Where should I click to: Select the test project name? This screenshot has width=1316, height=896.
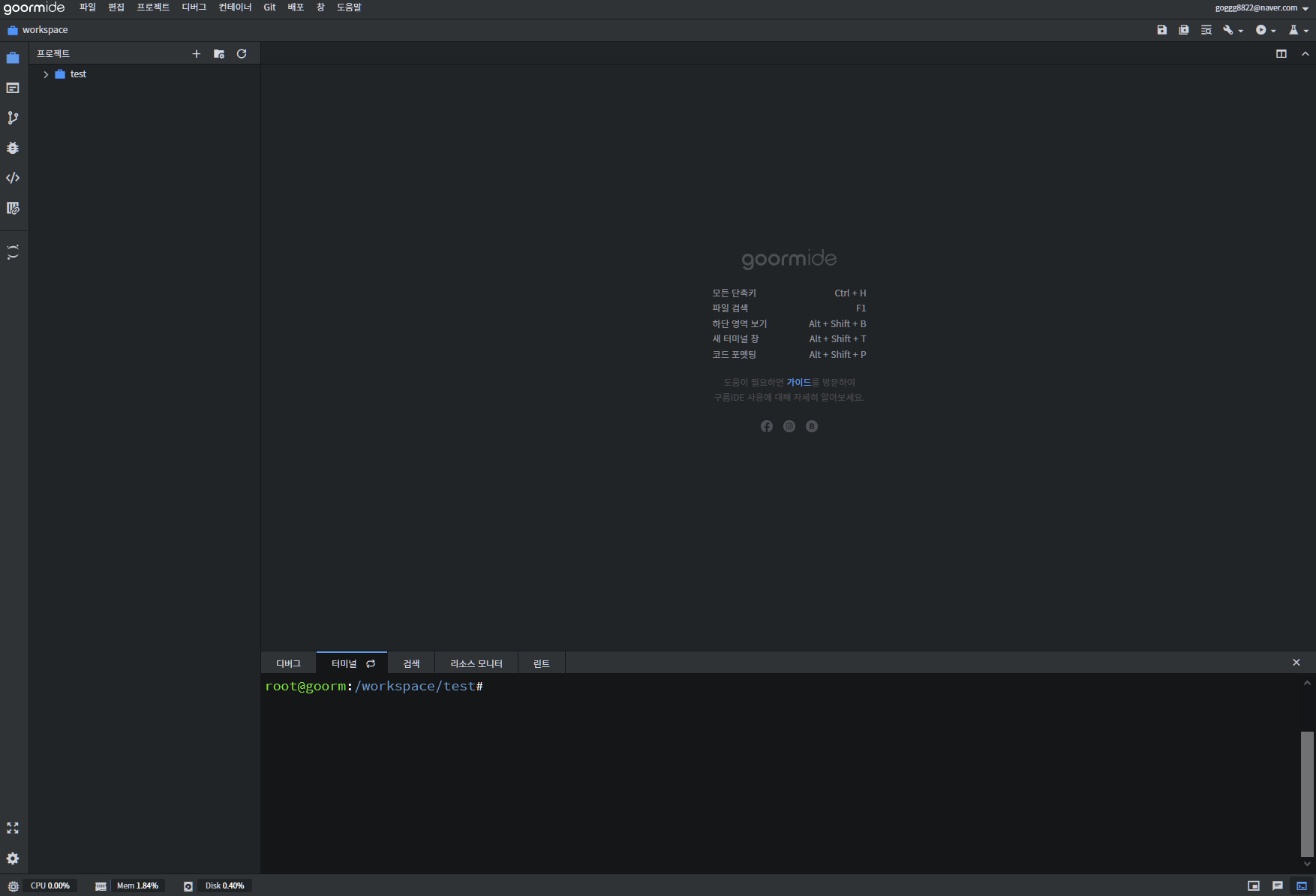pos(78,74)
